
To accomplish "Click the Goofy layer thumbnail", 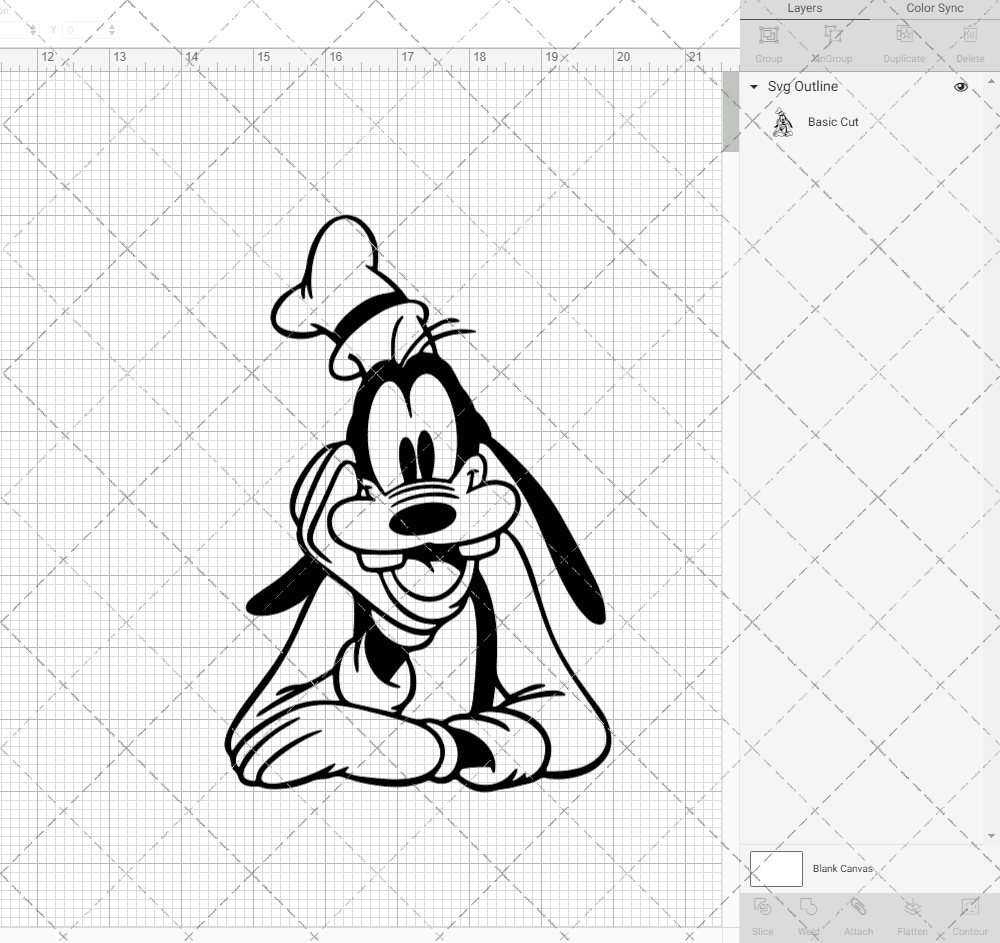I will click(x=784, y=122).
